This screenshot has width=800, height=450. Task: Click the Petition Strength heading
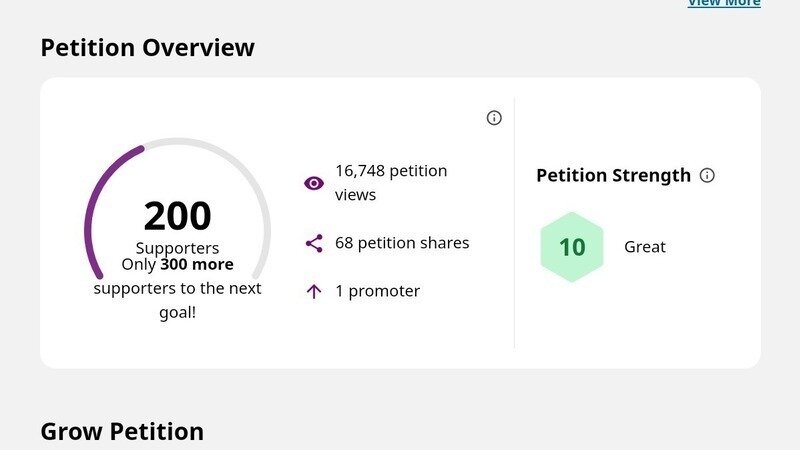coord(613,176)
